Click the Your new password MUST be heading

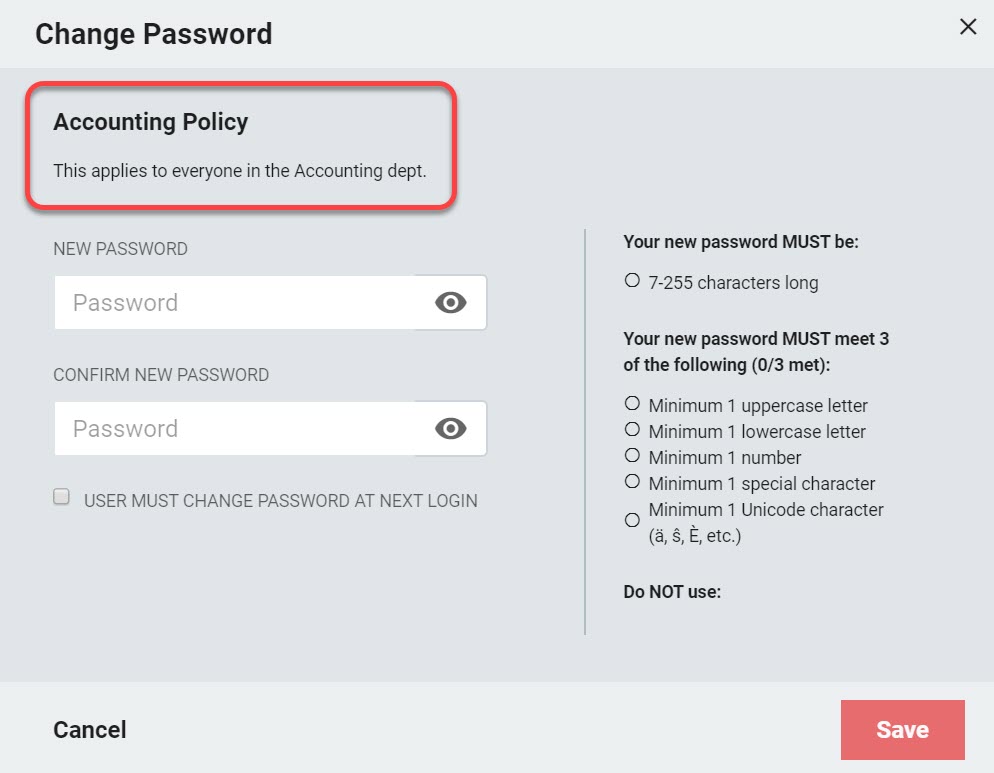tap(740, 242)
